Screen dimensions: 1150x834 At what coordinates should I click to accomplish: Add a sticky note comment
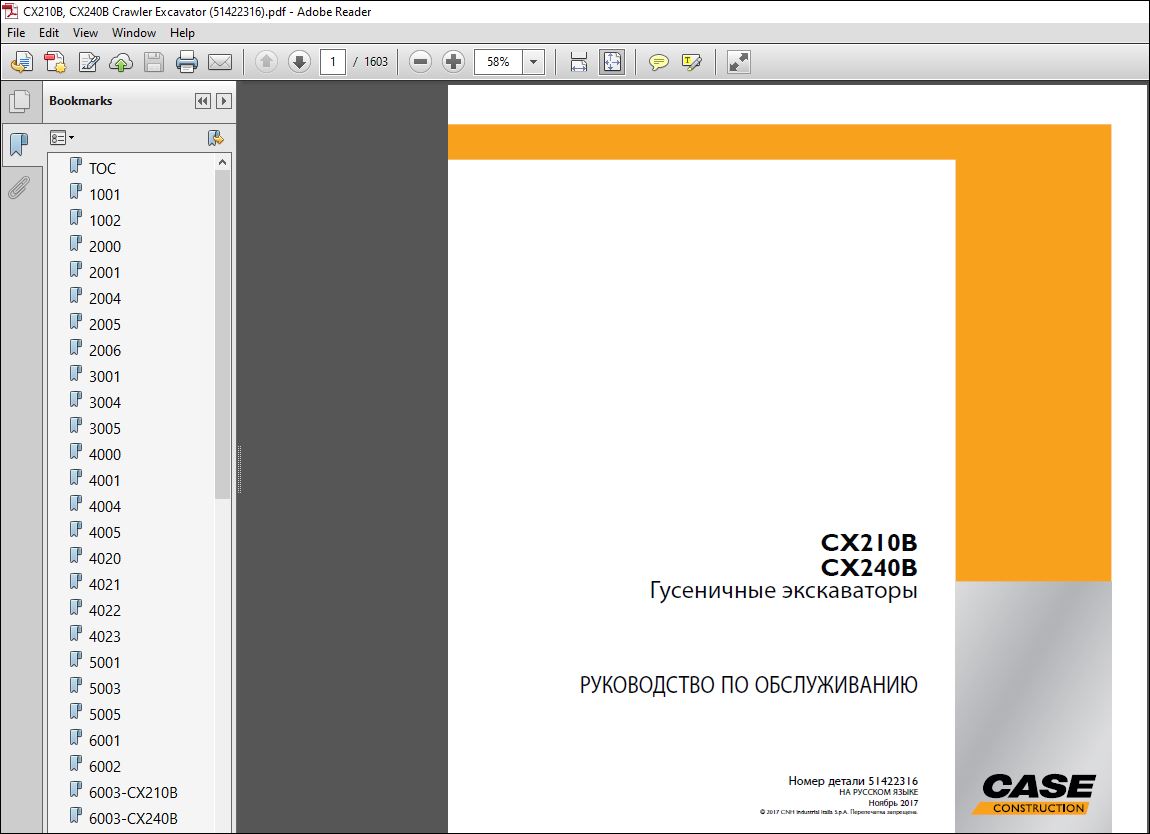point(659,62)
